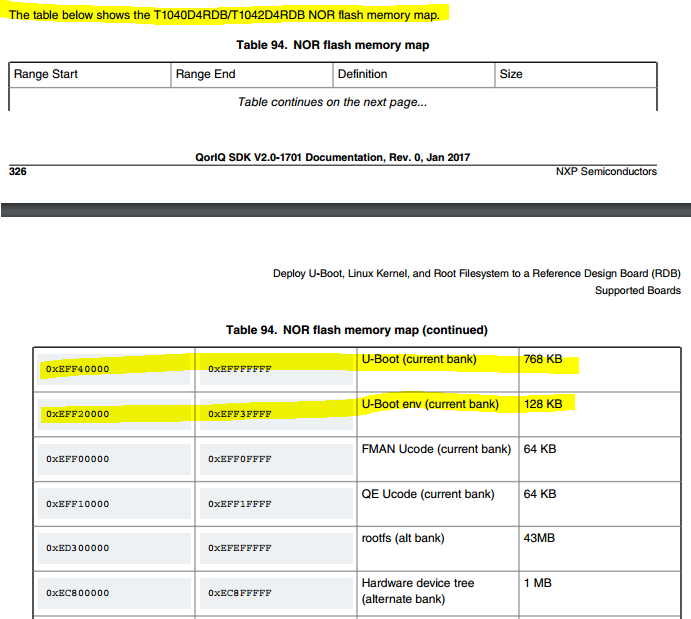This screenshot has width=691, height=619.
Task: Click the 'Size' column header
Action: [511, 74]
